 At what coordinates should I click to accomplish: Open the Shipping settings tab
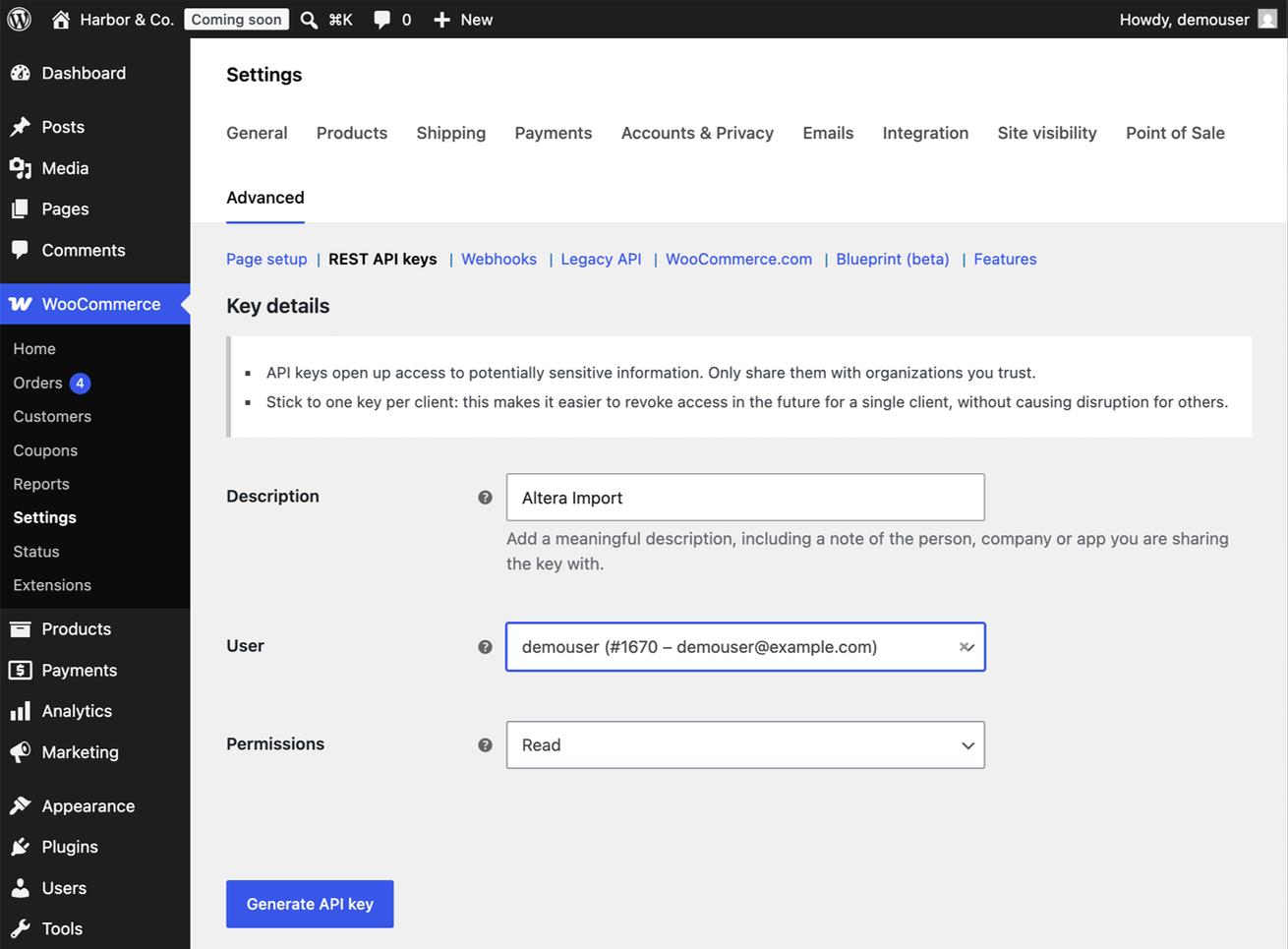click(451, 133)
